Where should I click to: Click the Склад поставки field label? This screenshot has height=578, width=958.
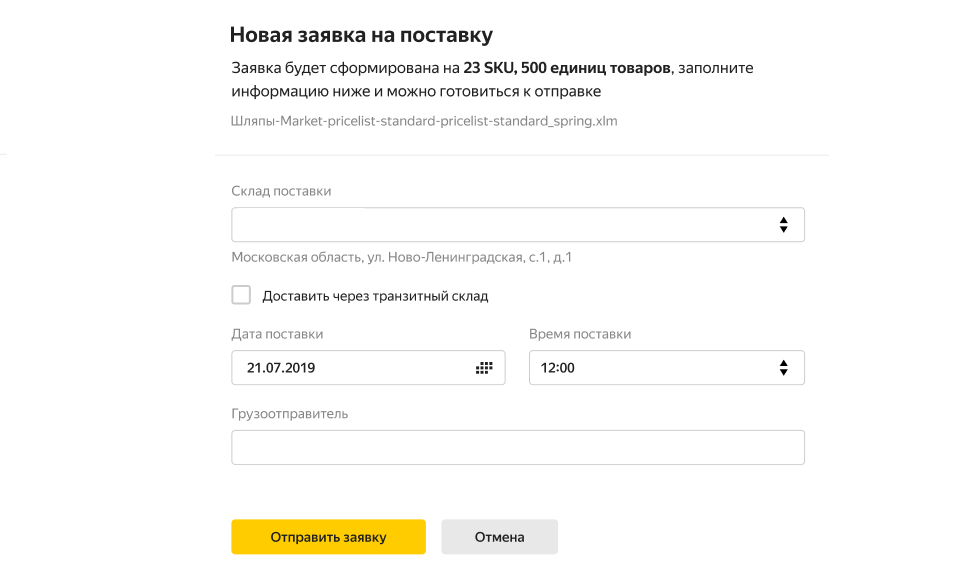281,191
